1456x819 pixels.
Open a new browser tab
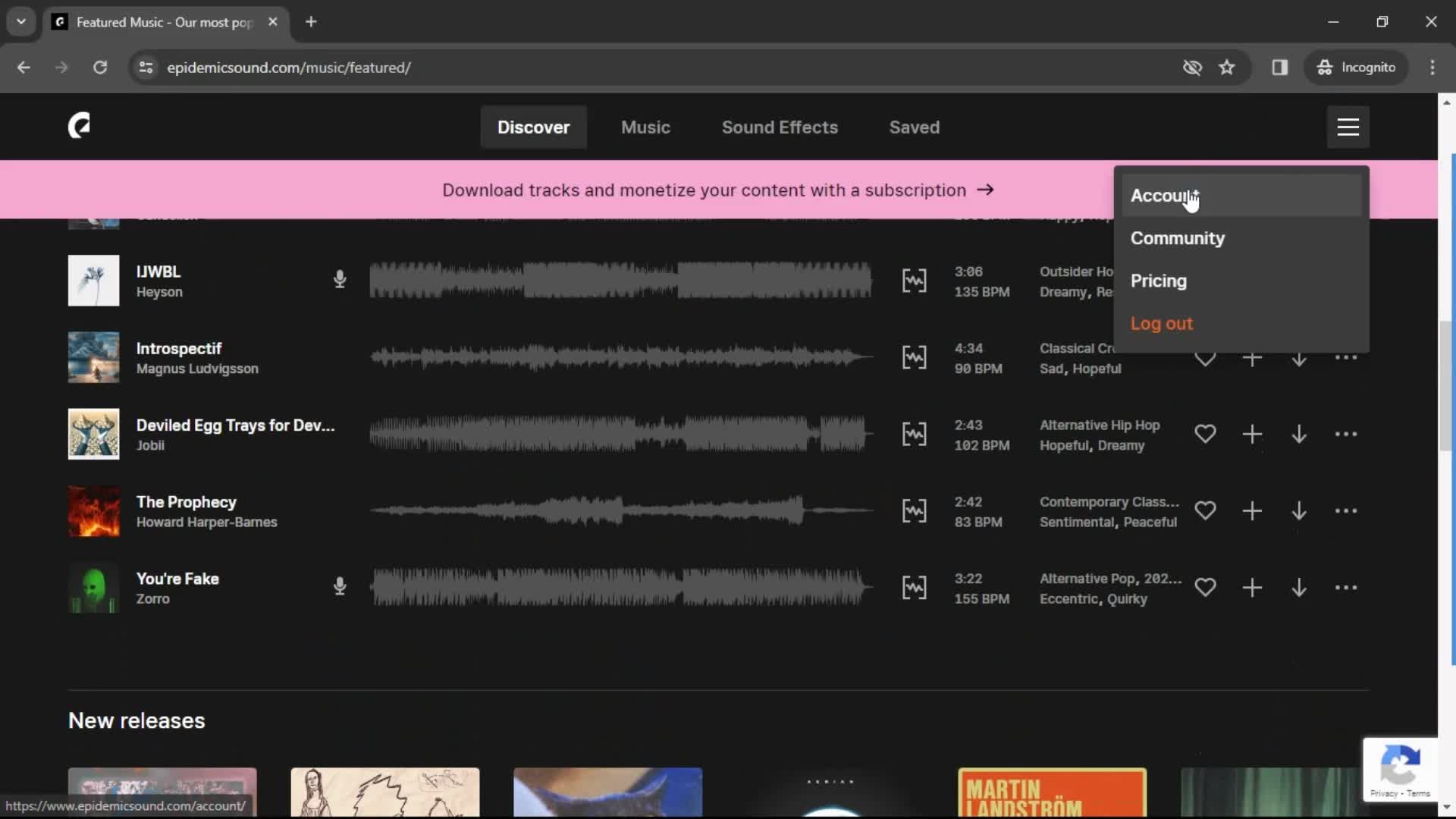[311, 22]
